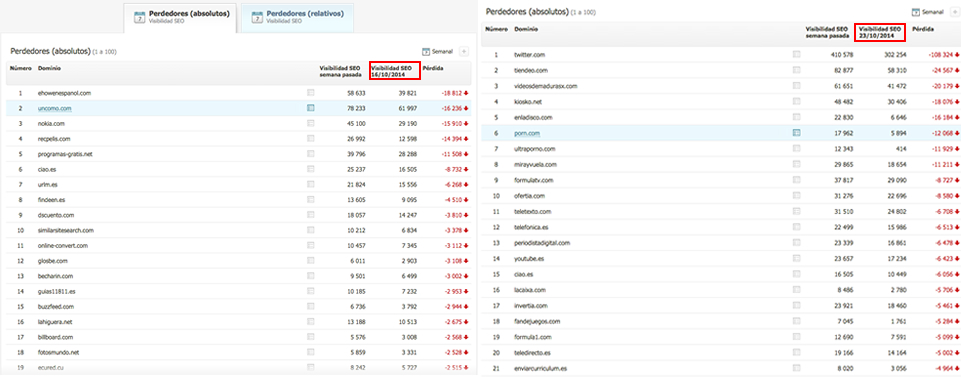Image resolution: width=961 pixels, height=379 pixels.
Task: Select the -18 812 loss value
Action: [452, 93]
